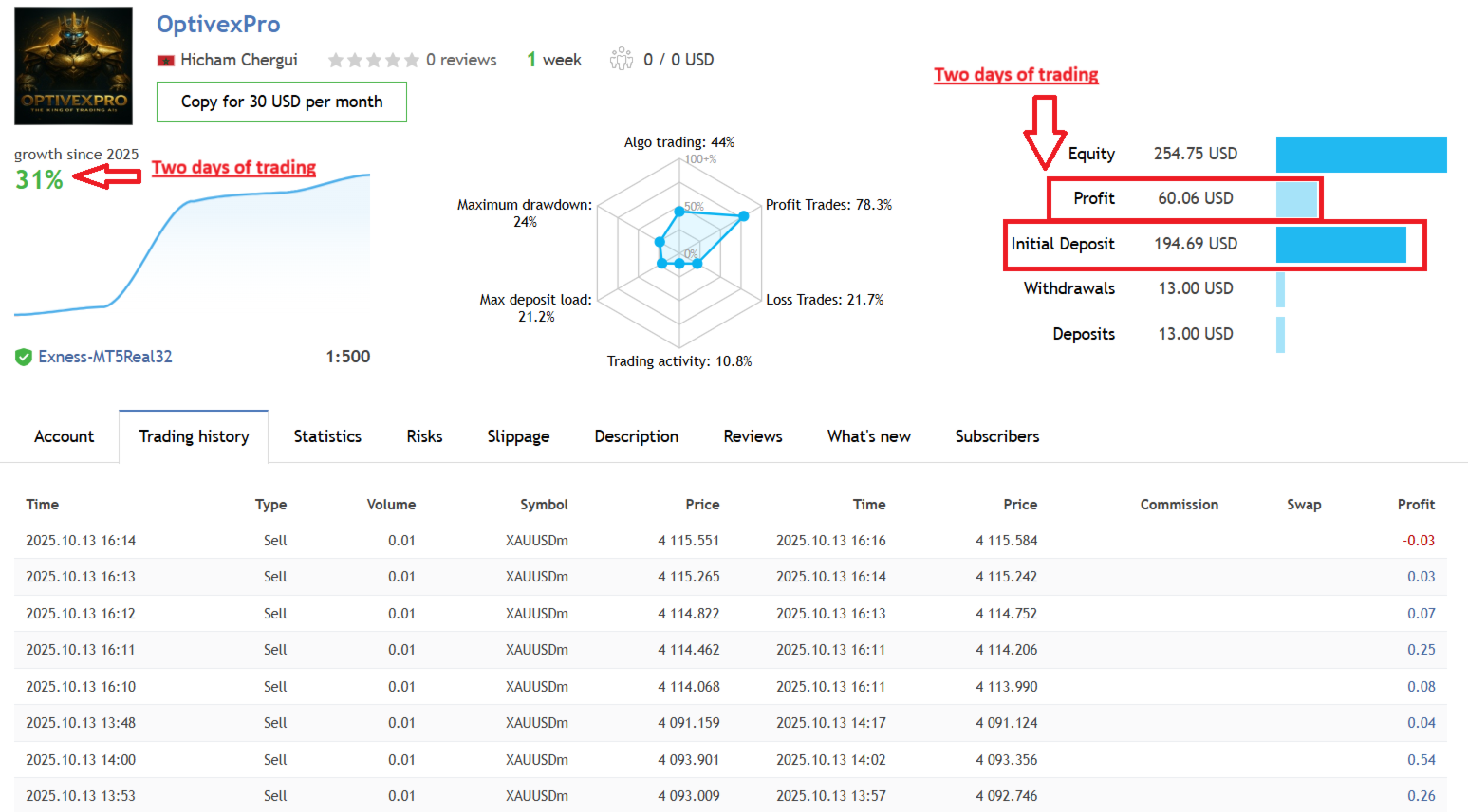Open the OptivexPro signal avatar image
The image size is (1468, 812).
73,65
